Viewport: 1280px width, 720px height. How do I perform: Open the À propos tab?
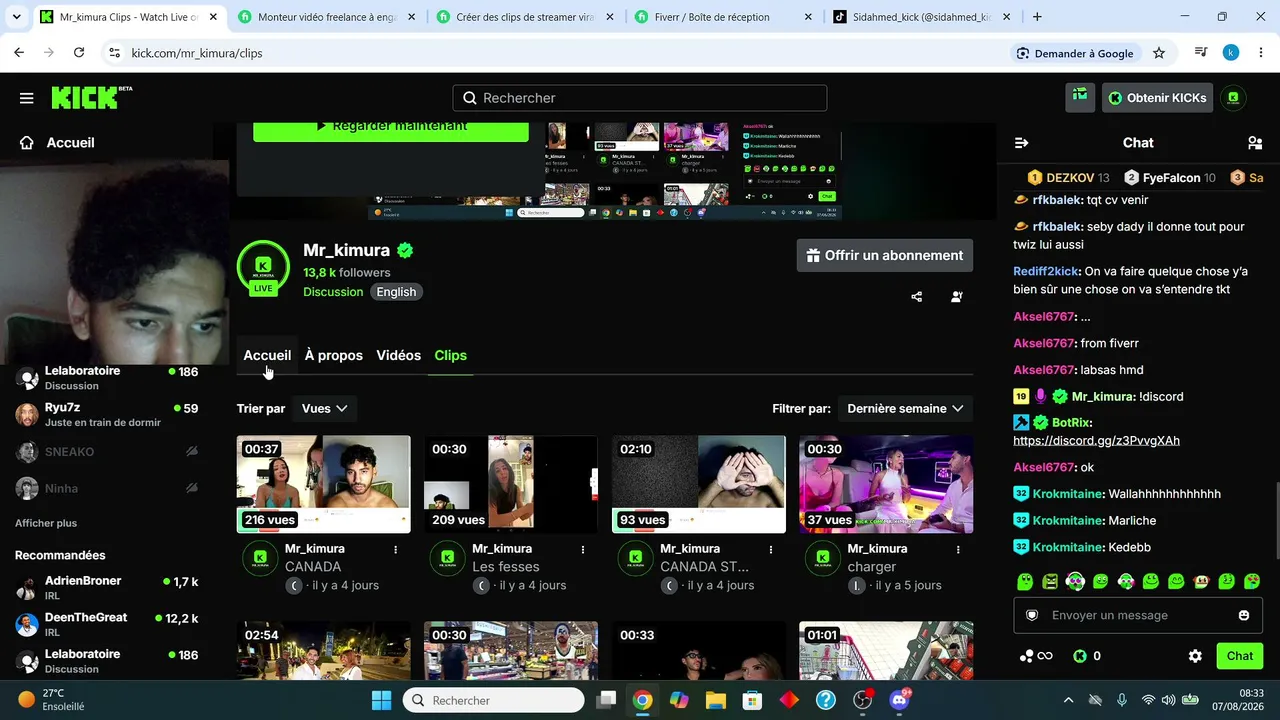[x=334, y=355]
